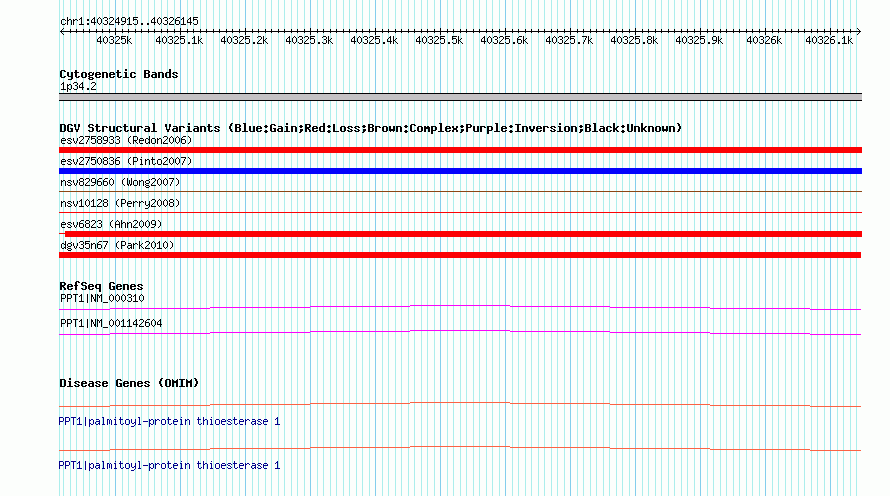
Task: Click the lower orange OMIM gene line
Action: coord(460,449)
